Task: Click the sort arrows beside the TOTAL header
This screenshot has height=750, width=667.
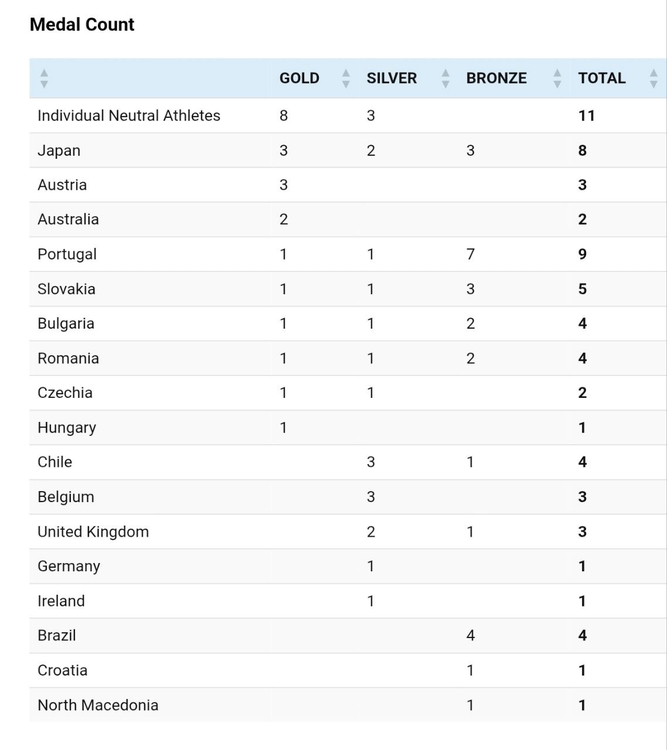Action: pyautogui.click(x=654, y=78)
